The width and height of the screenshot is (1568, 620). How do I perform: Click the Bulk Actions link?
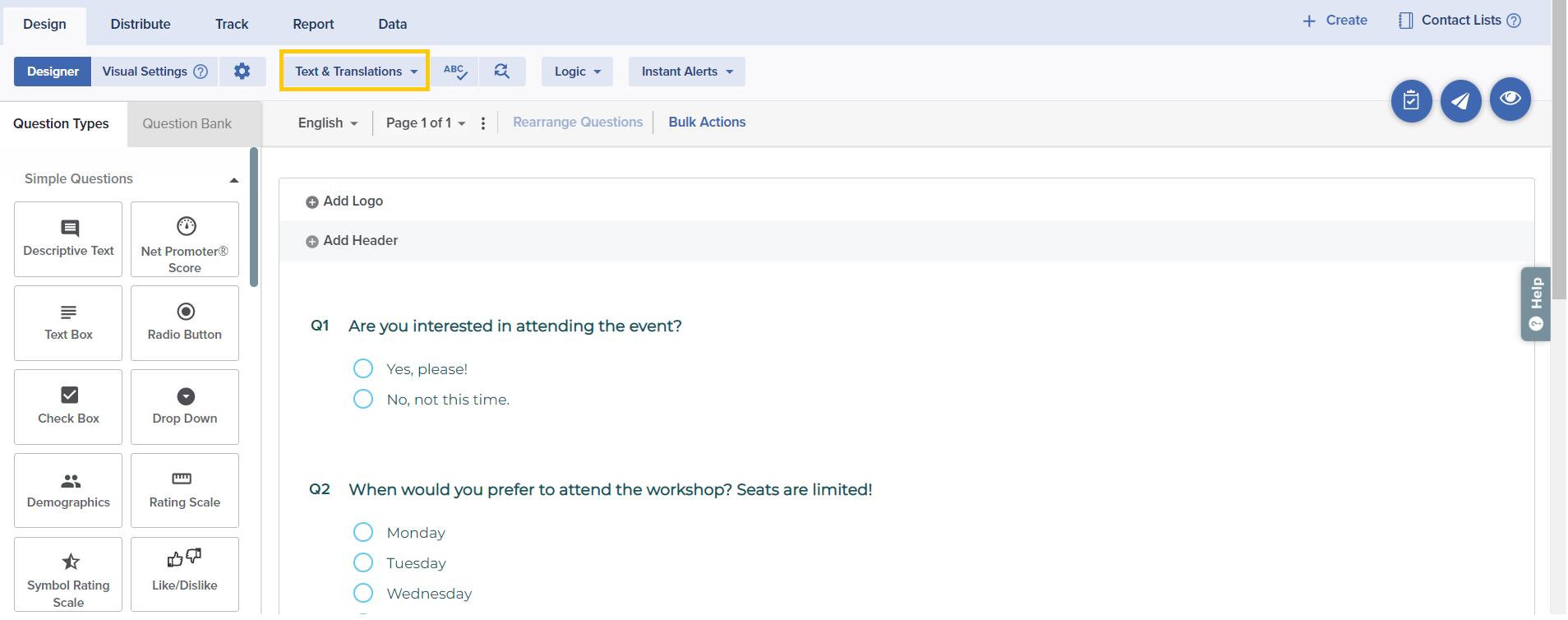[707, 122]
